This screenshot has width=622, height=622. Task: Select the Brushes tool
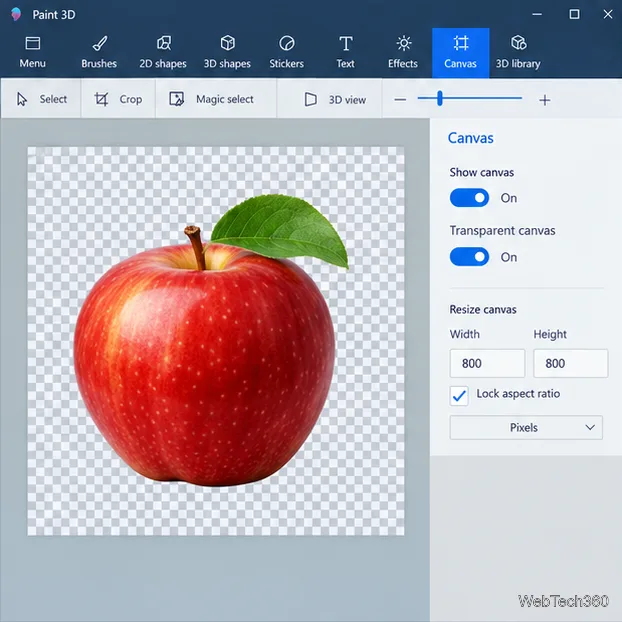(99, 52)
